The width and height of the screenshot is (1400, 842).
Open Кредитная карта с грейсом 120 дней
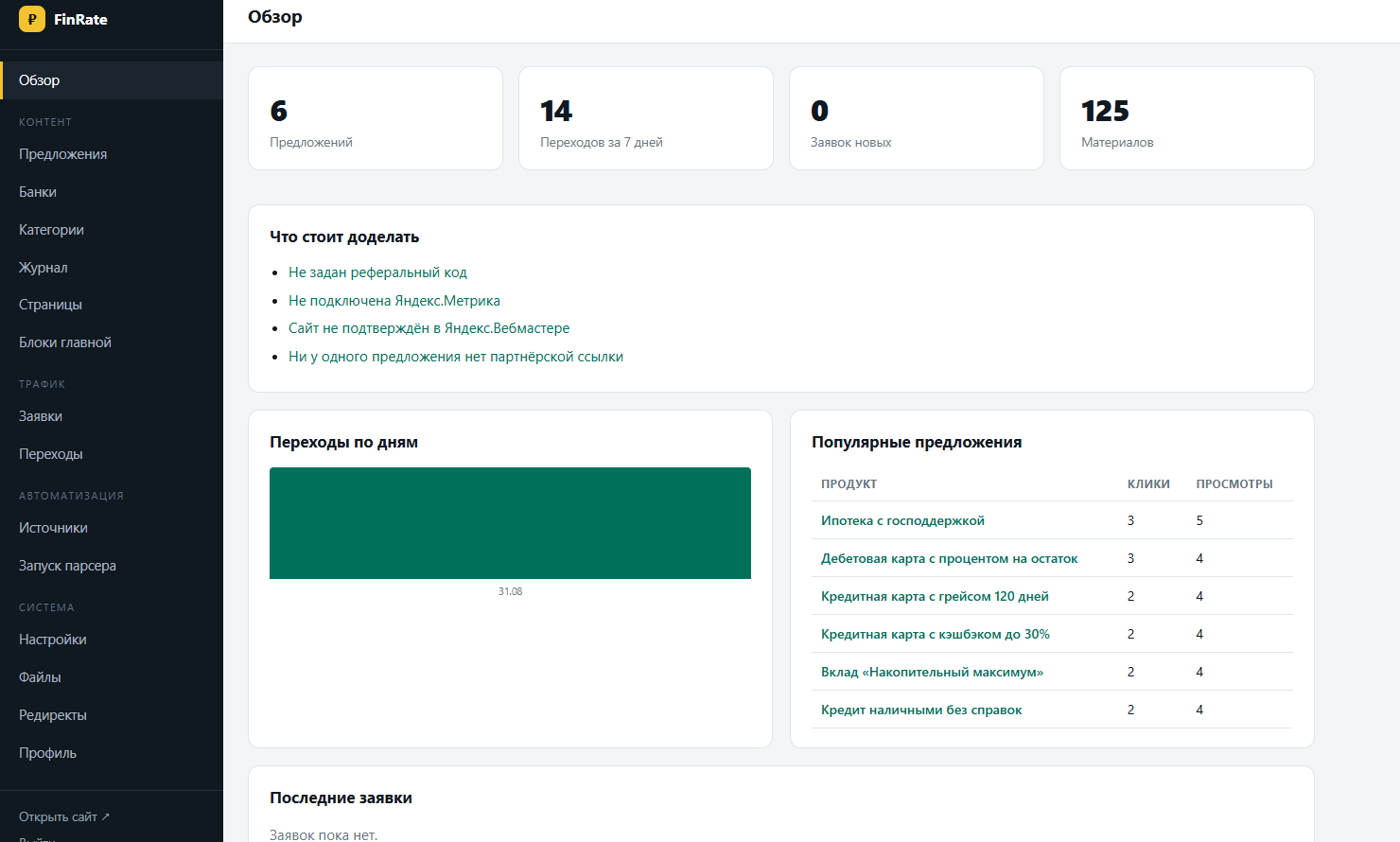pyautogui.click(x=935, y=596)
